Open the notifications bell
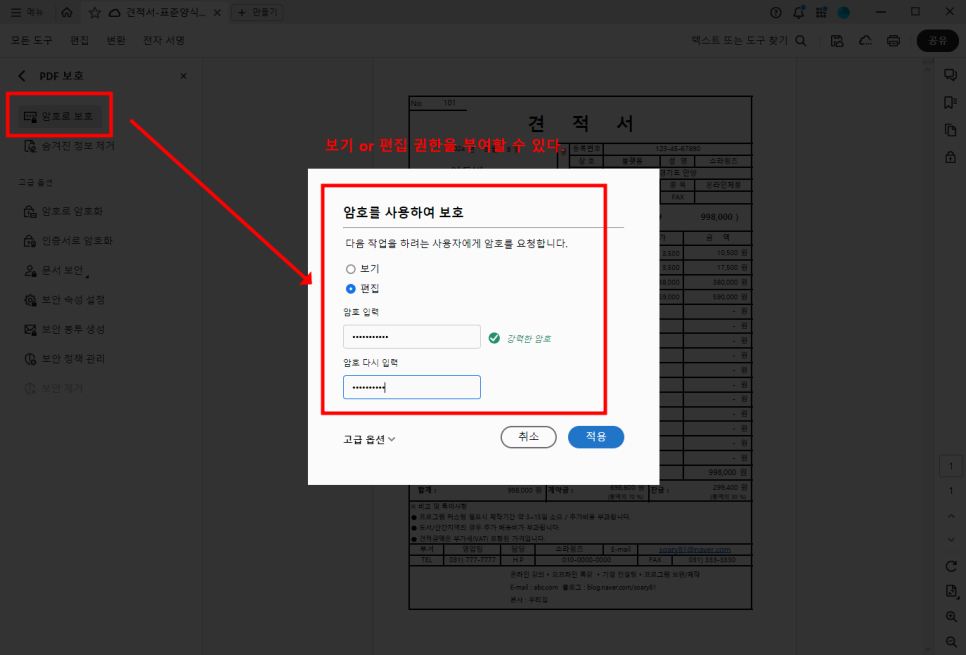This screenshot has height=655, width=966. point(798,12)
